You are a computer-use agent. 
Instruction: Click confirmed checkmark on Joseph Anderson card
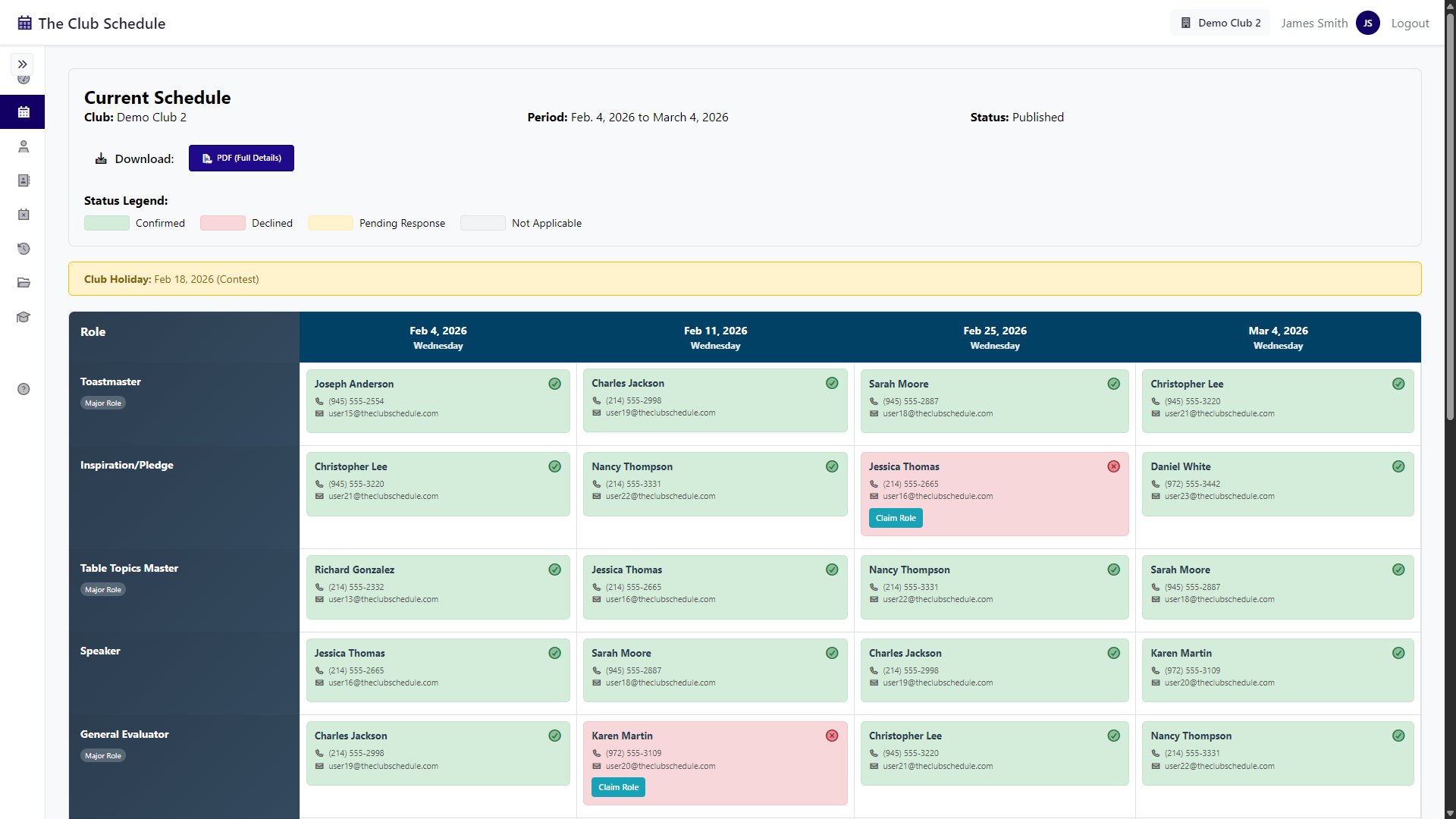click(554, 384)
